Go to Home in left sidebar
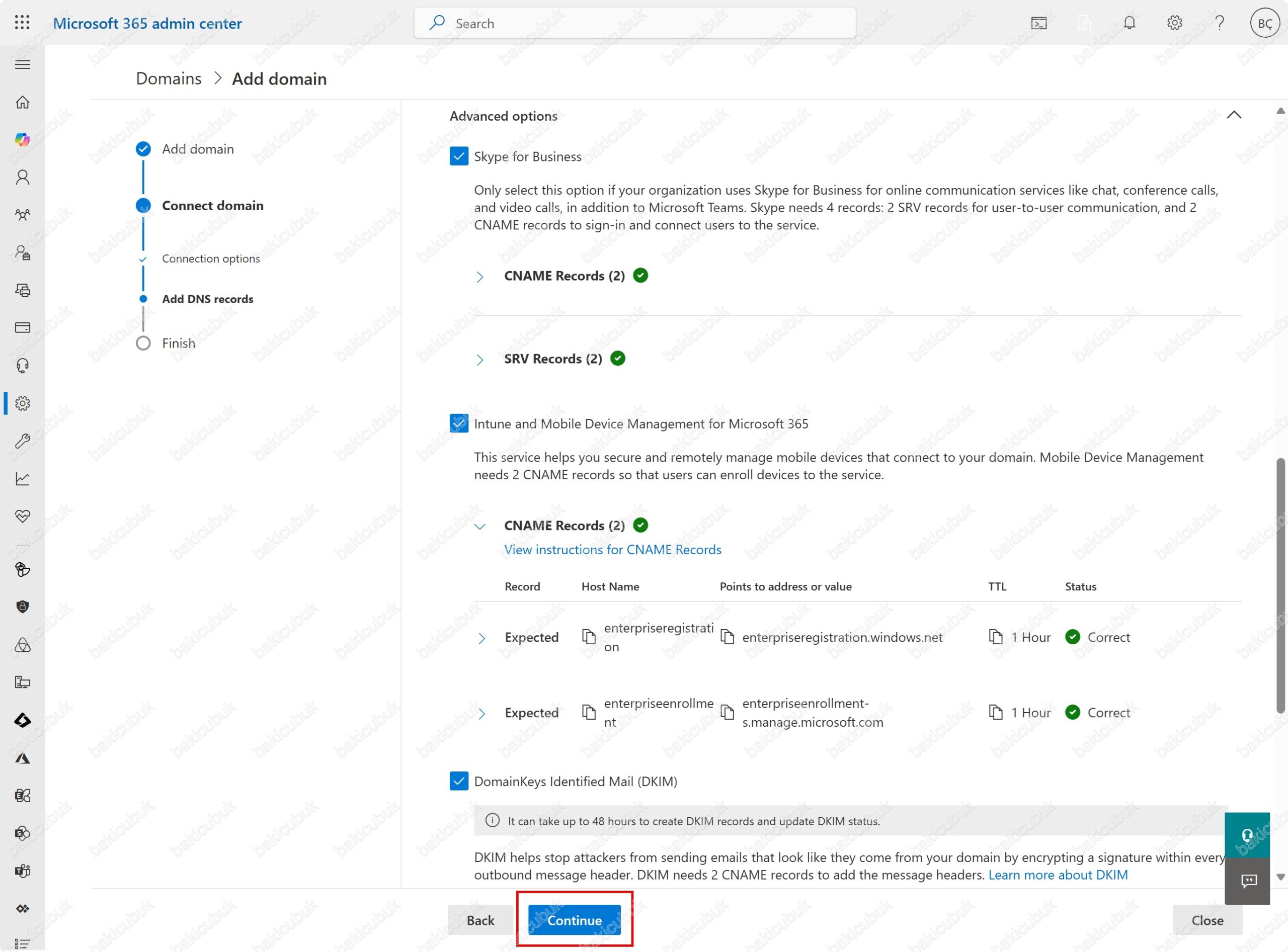 pos(23,102)
